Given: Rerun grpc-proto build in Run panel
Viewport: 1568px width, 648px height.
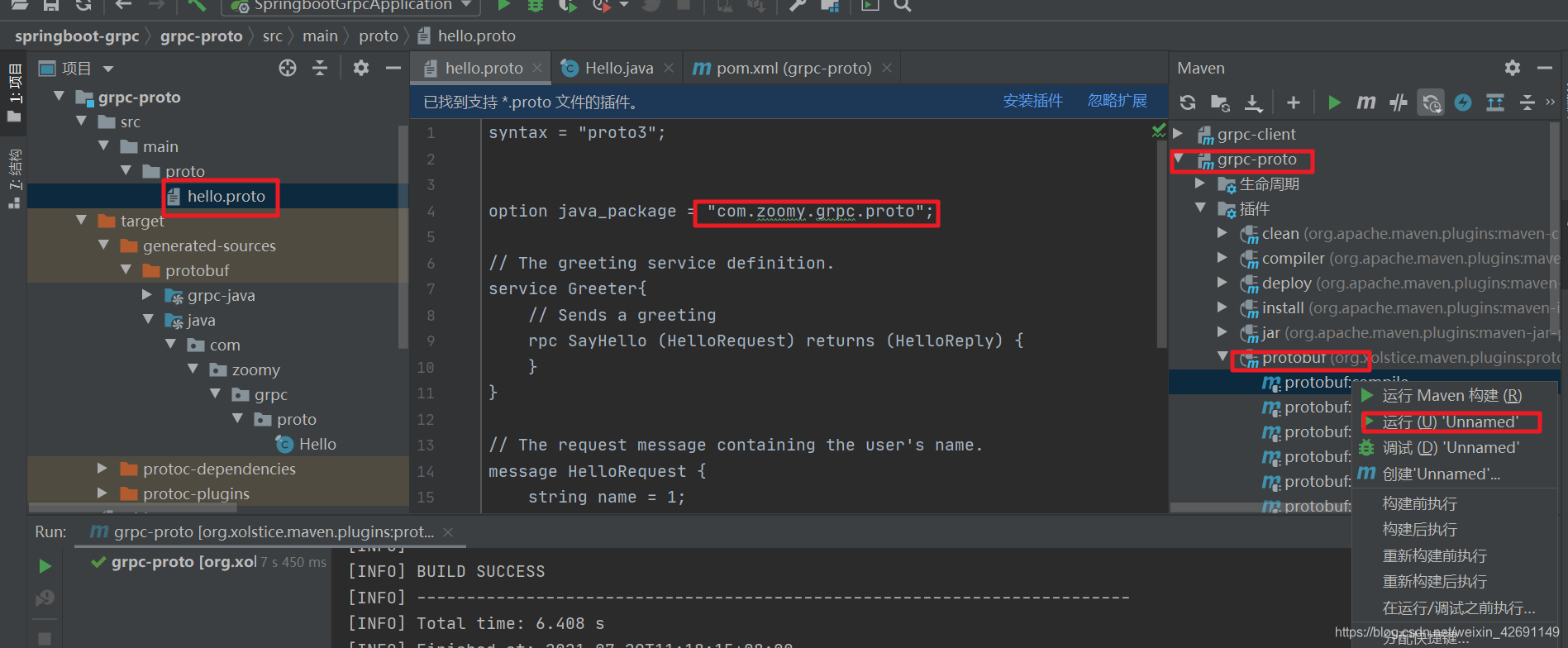Looking at the screenshot, I should pos(45,566).
